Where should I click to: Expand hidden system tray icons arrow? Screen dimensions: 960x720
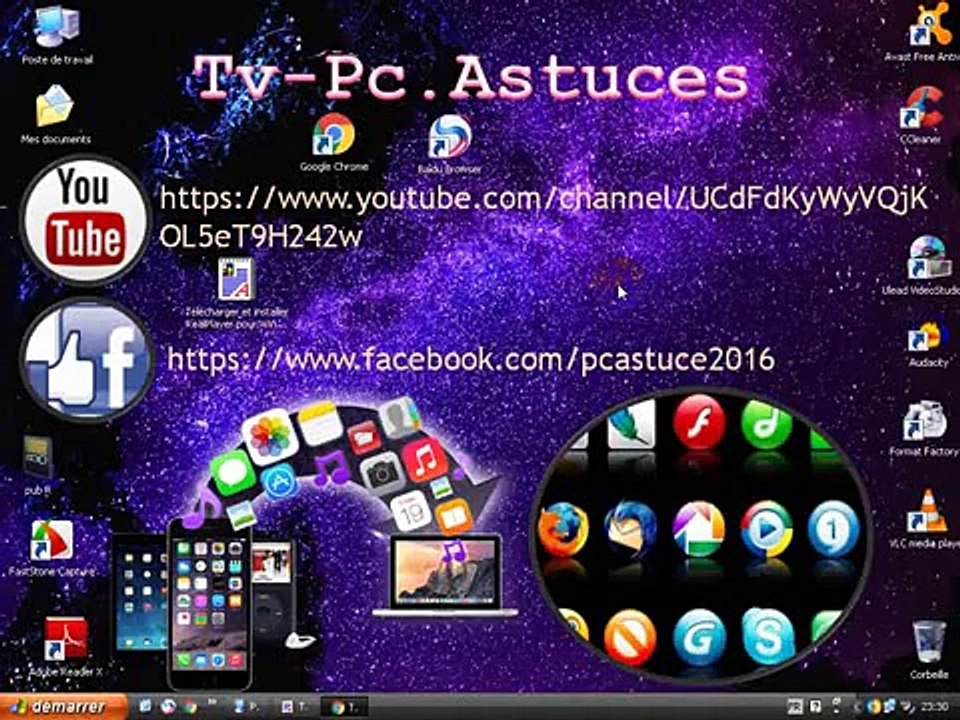click(857, 707)
